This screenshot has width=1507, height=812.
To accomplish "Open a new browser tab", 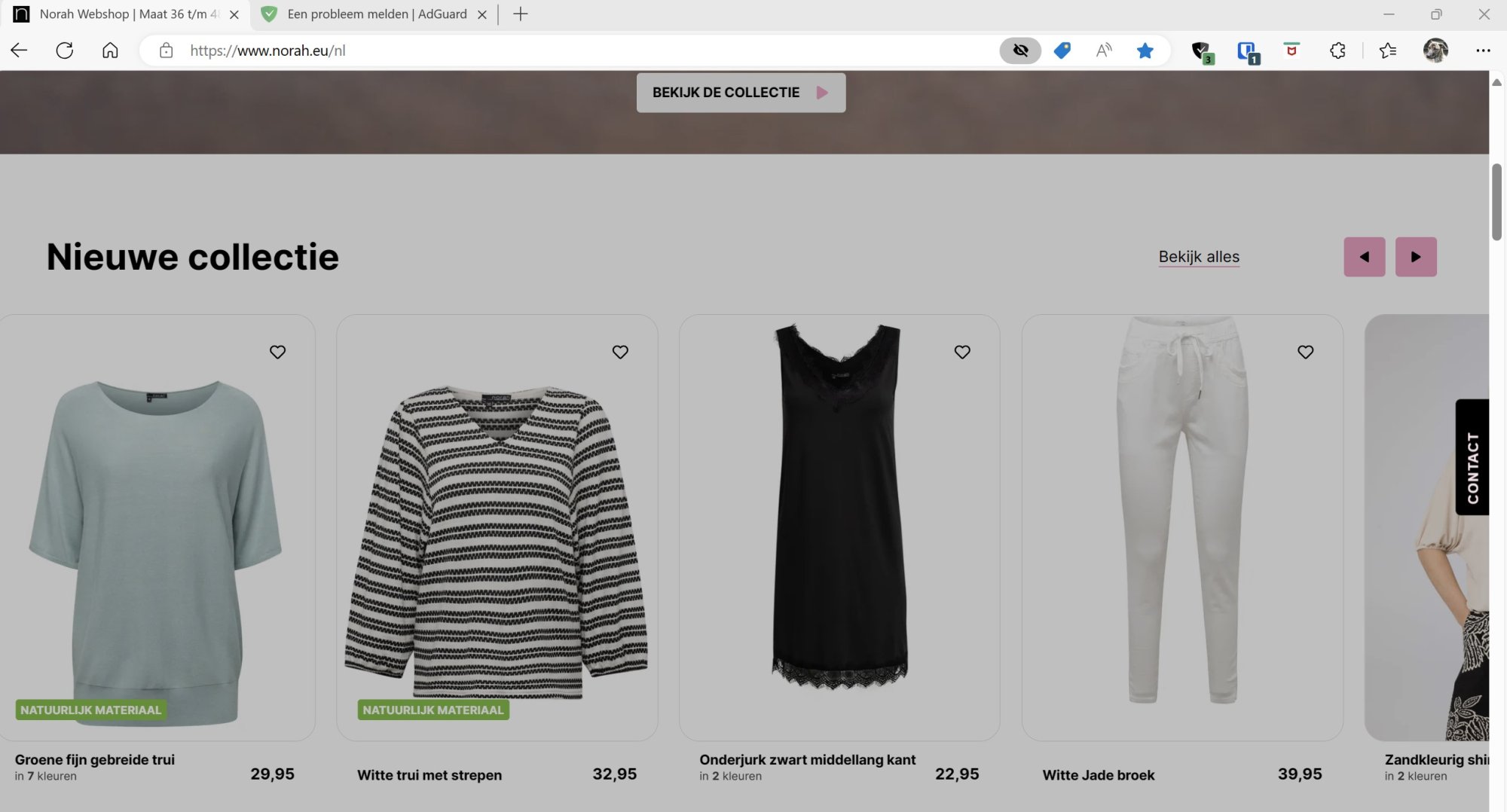I will pos(520,14).
